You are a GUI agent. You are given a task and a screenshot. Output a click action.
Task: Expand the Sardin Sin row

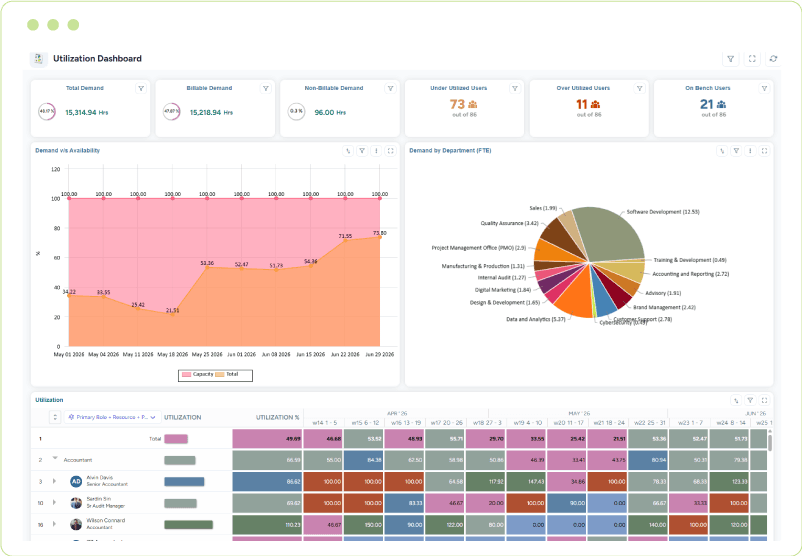coord(54,503)
